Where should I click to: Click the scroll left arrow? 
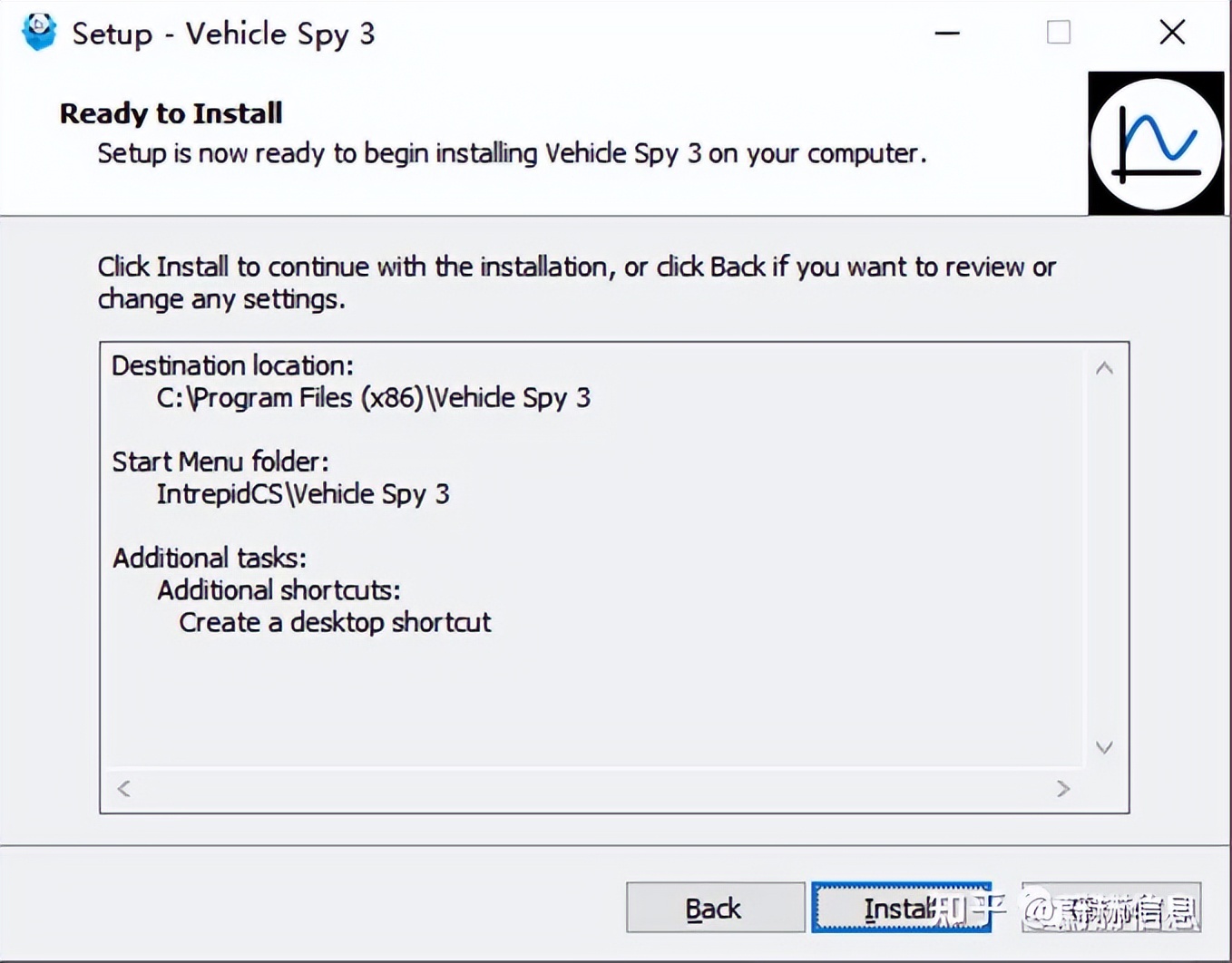click(x=122, y=788)
